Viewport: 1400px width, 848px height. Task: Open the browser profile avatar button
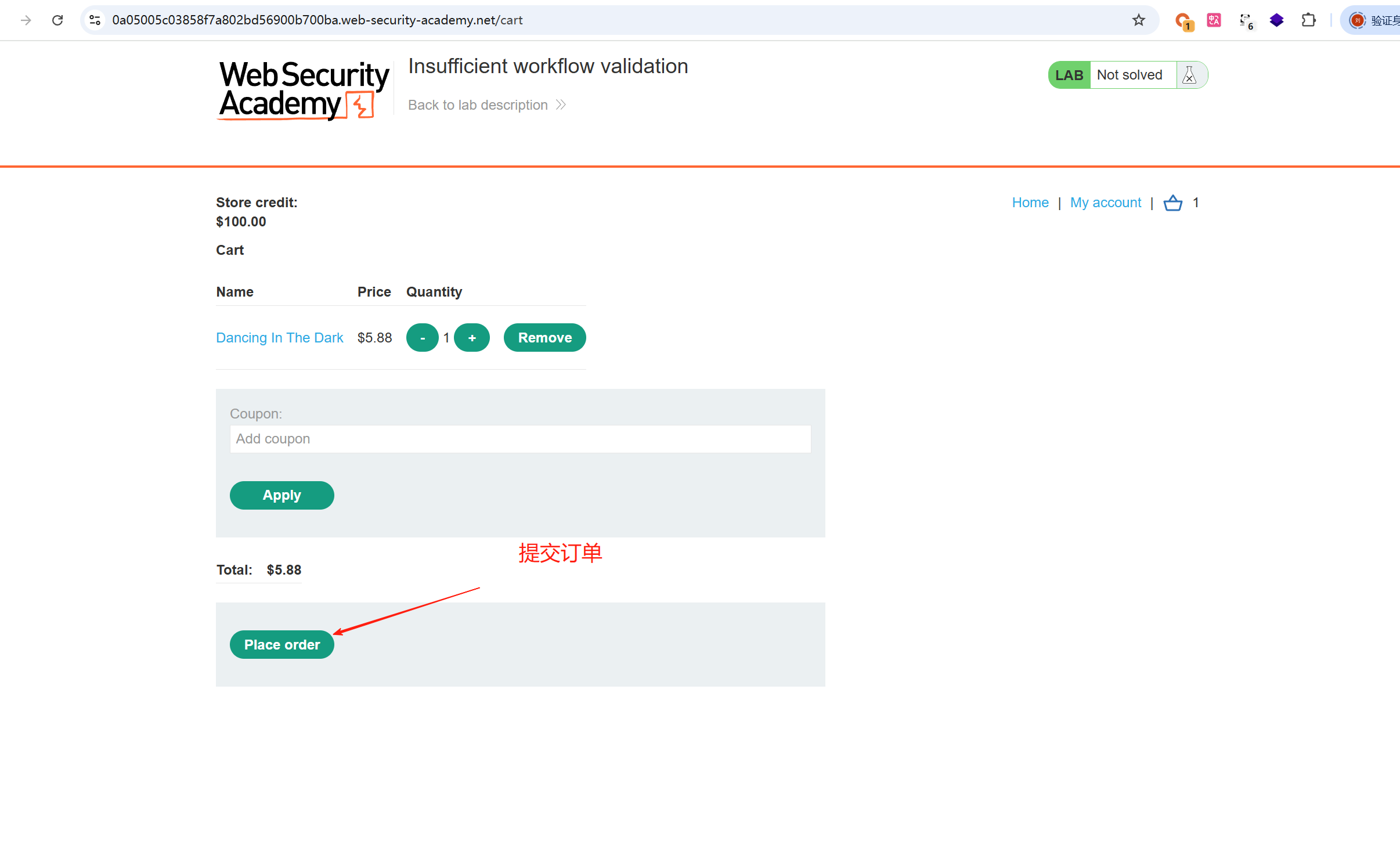(x=1357, y=20)
